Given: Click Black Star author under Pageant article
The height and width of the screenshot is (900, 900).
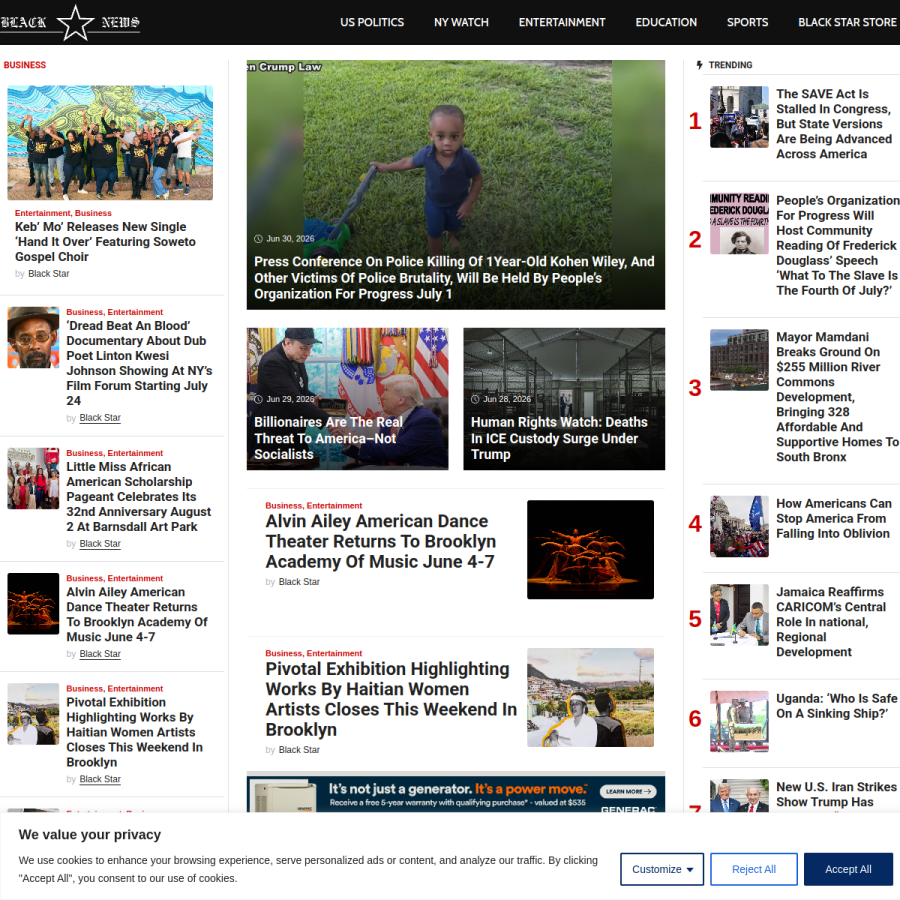Looking at the screenshot, I should pos(100,544).
